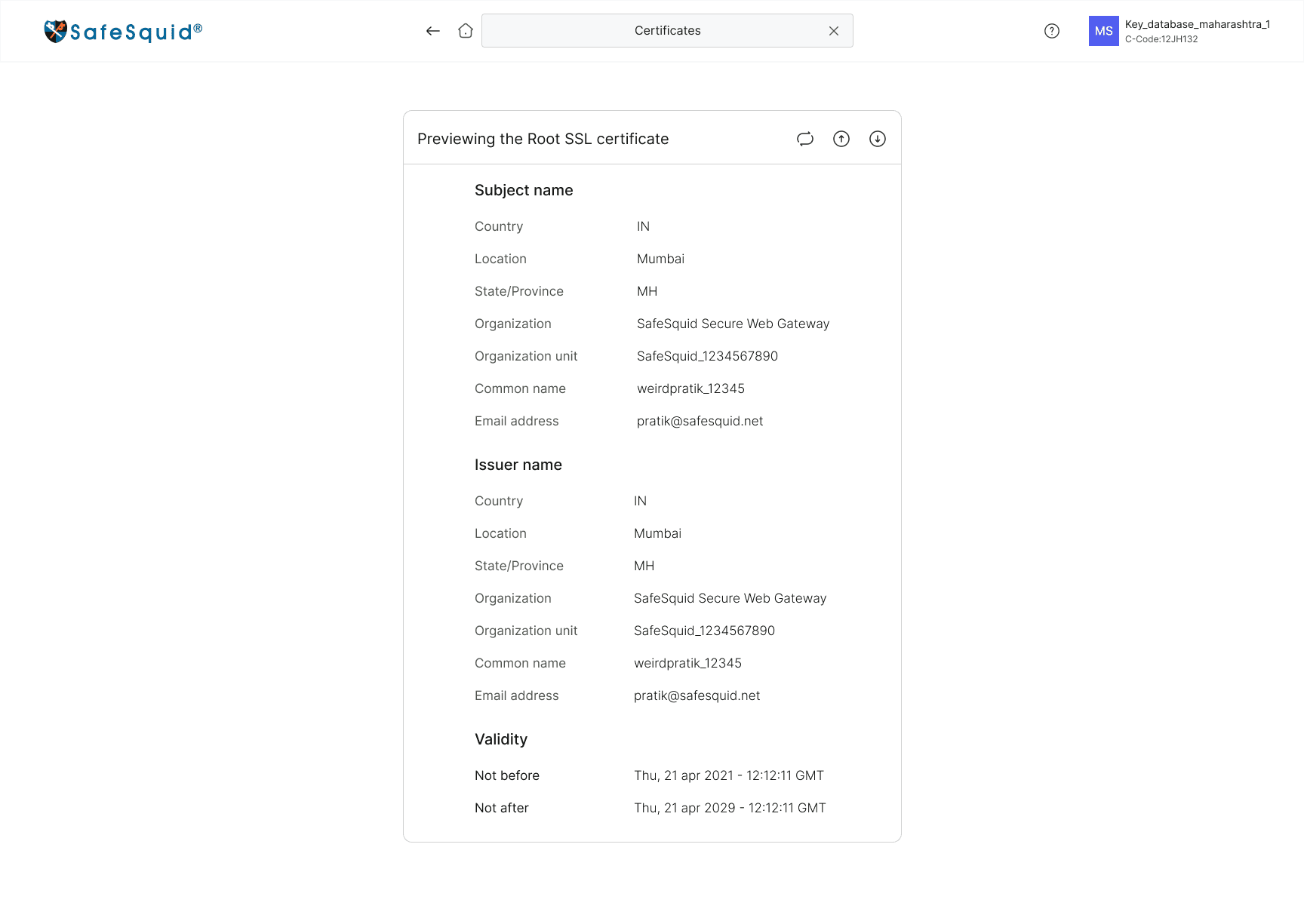Click the Not before label

[507, 775]
